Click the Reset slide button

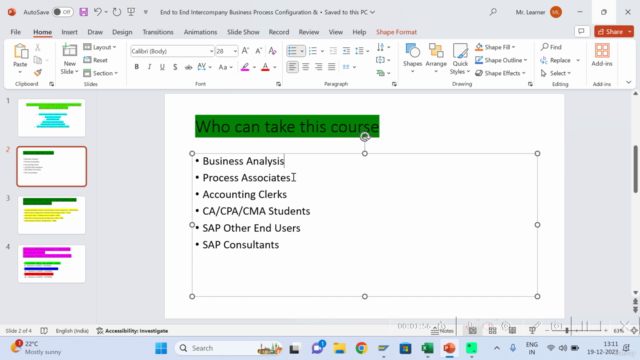[x=96, y=60]
